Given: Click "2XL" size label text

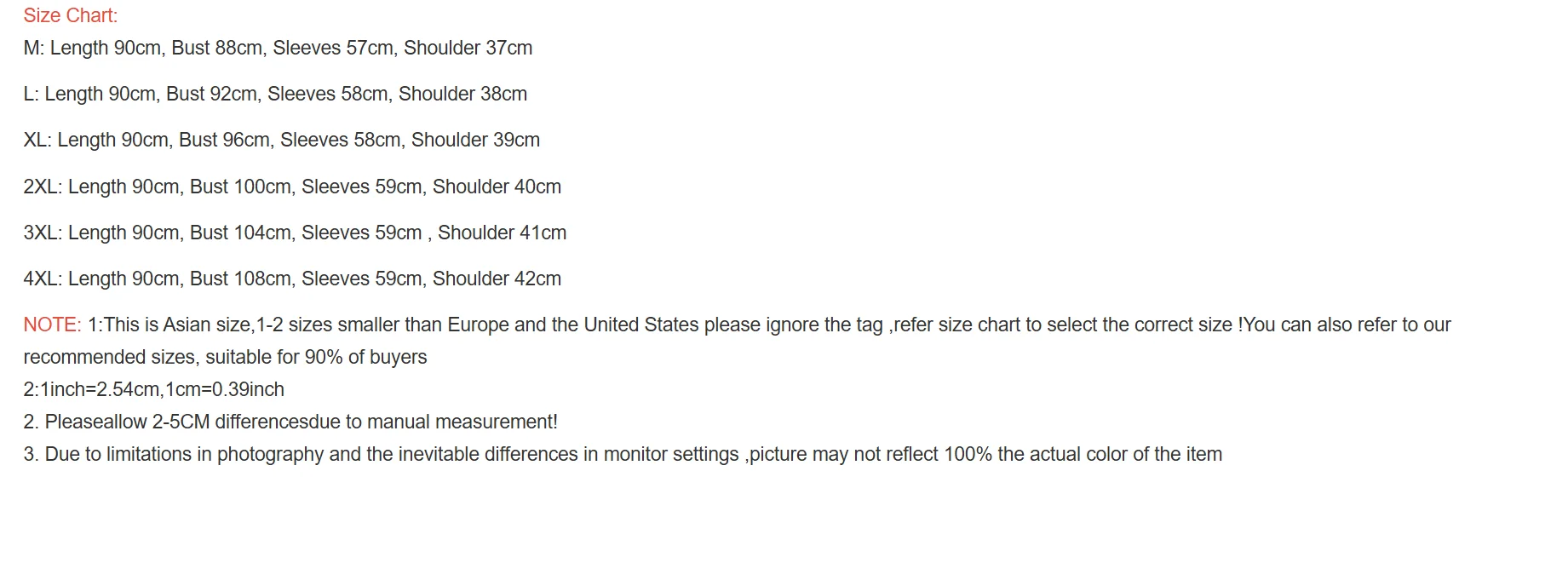Looking at the screenshot, I should coord(41,187).
